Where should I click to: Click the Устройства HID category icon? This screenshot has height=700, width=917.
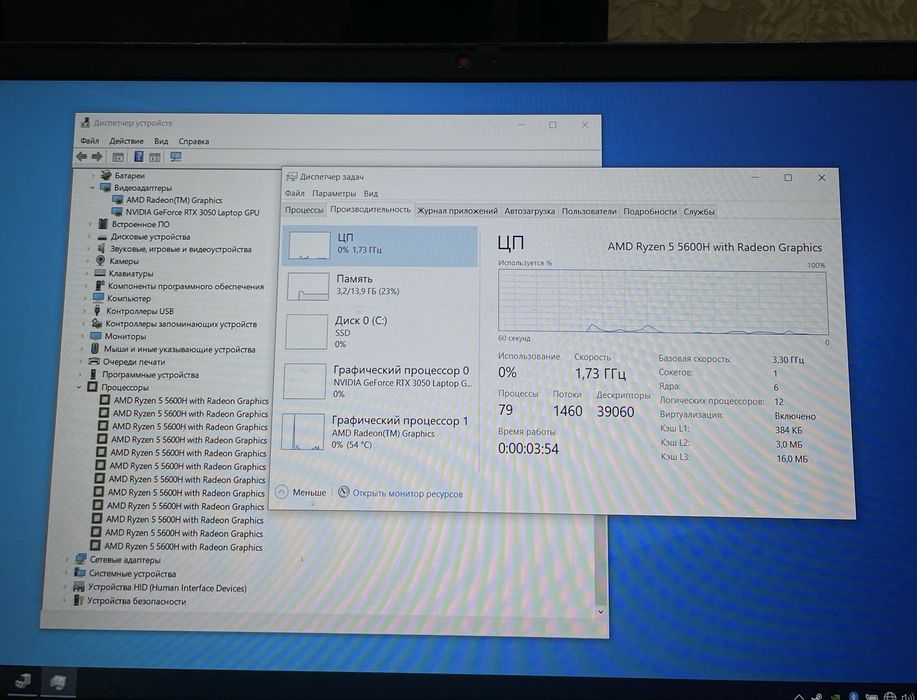pyautogui.click(x=78, y=587)
